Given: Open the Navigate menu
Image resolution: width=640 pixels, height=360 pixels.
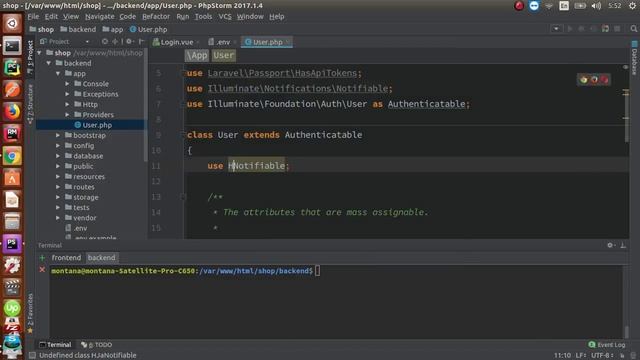Looking at the screenshot, I should point(100,16).
